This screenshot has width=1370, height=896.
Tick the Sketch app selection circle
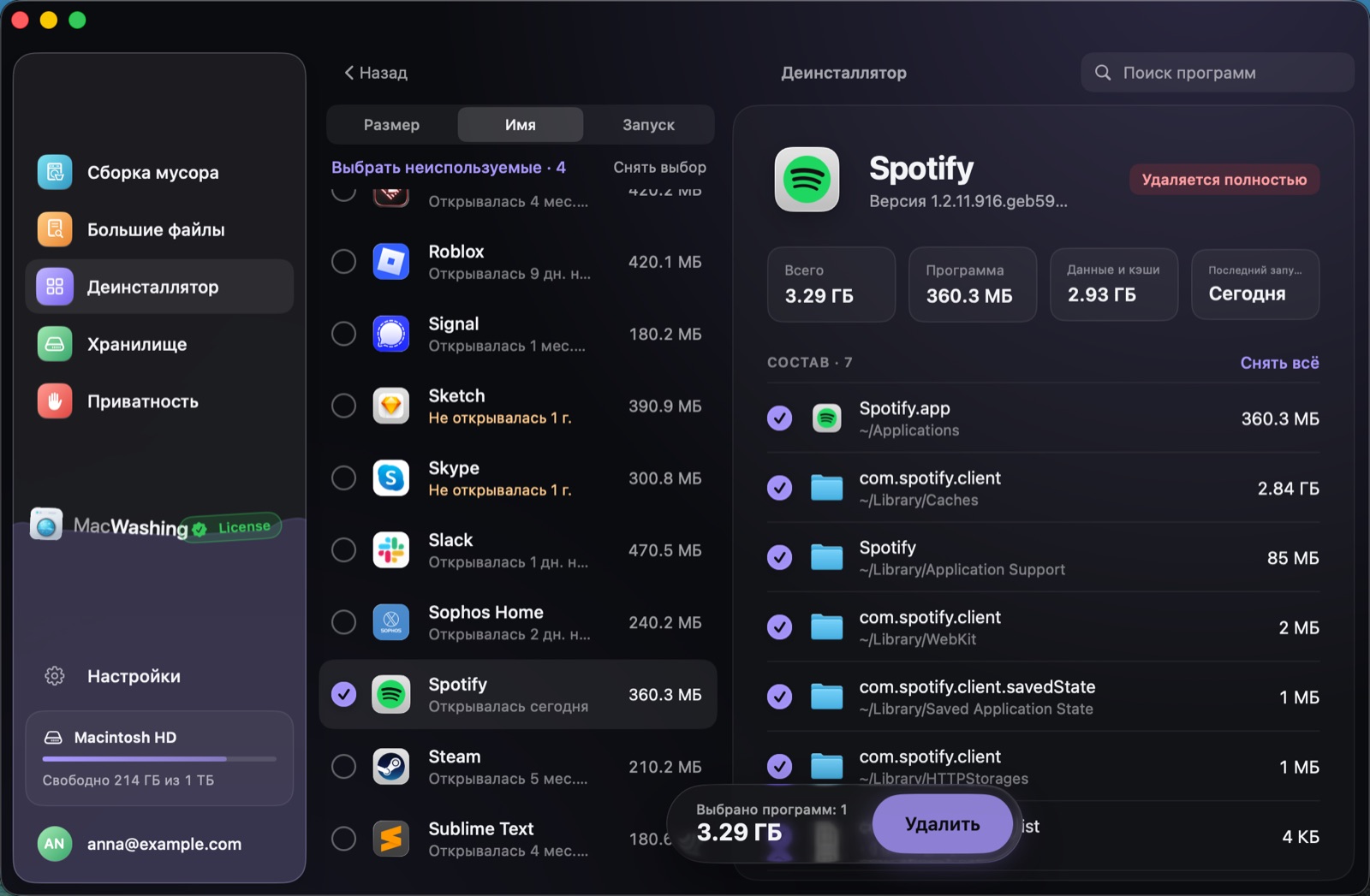coord(343,406)
